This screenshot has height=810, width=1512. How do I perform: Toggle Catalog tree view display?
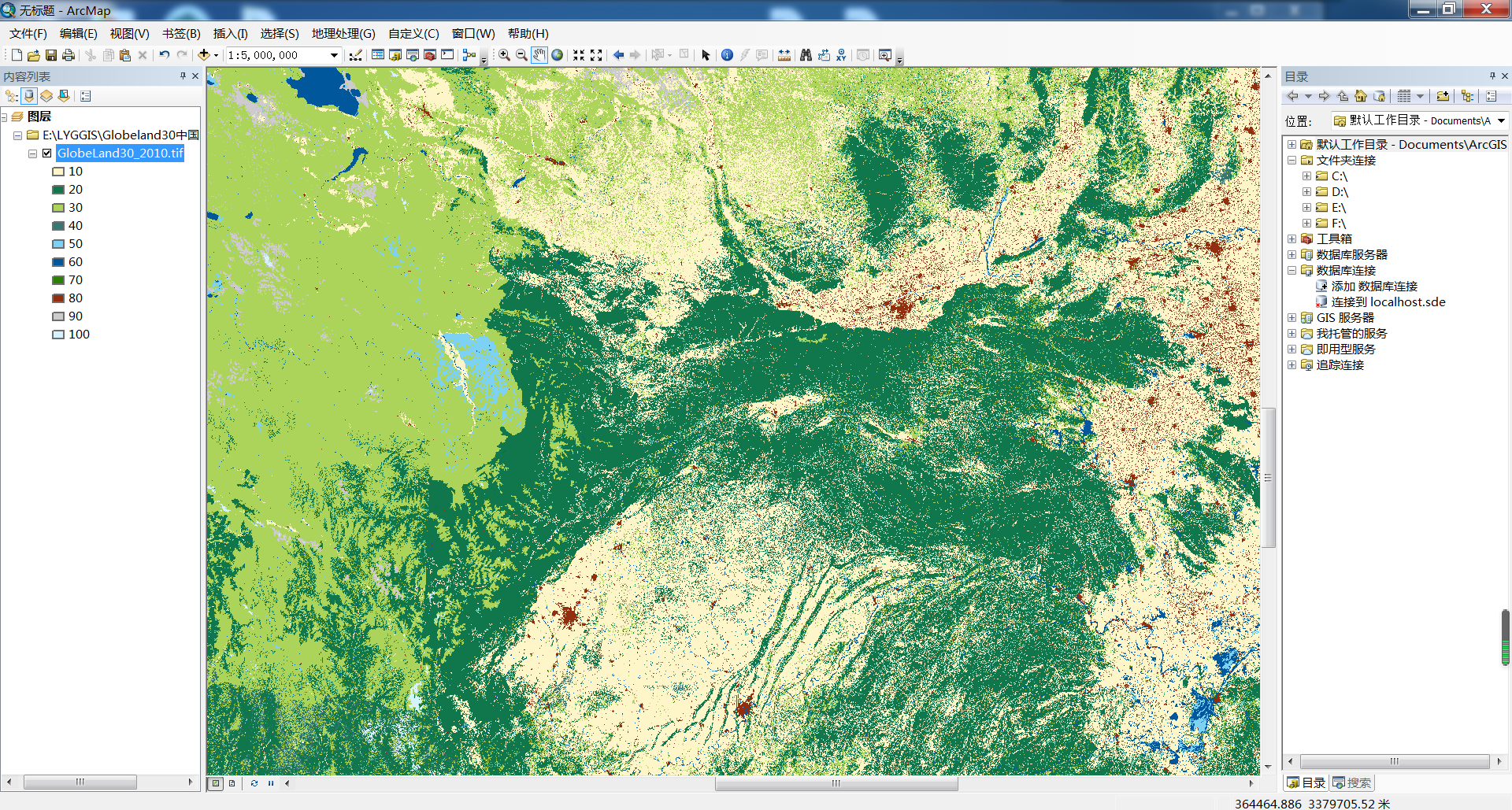(x=1467, y=96)
